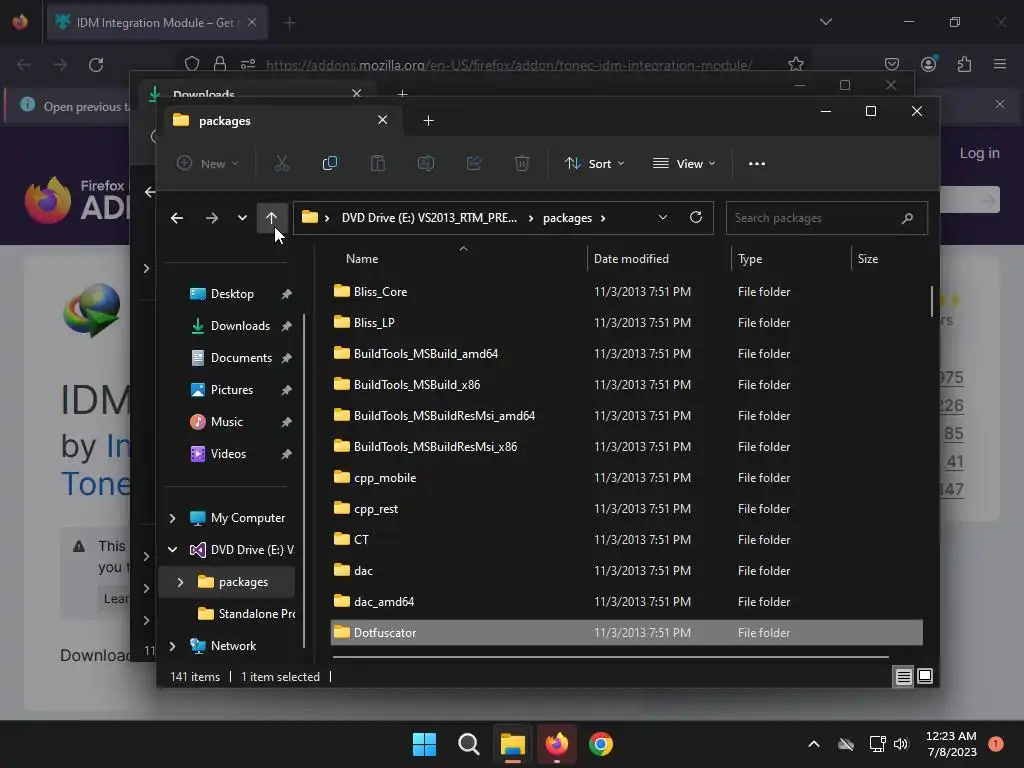
Task: Click Google Chrome taskbar icon
Action: tap(601, 744)
